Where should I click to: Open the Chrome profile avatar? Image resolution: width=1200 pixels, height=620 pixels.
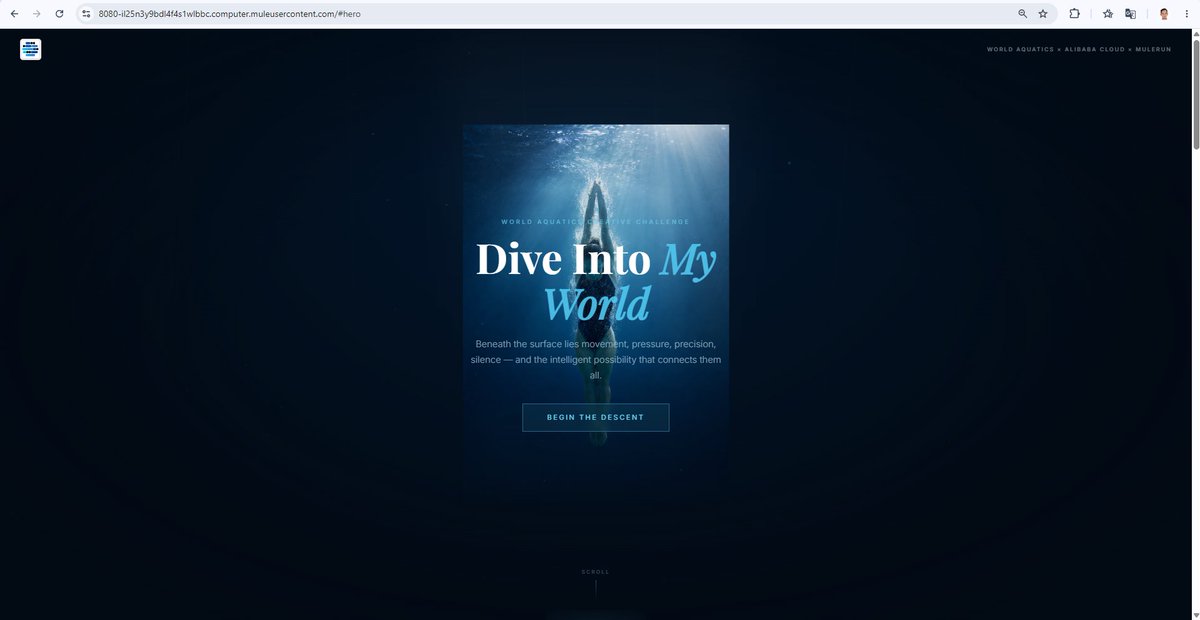[x=1164, y=14]
